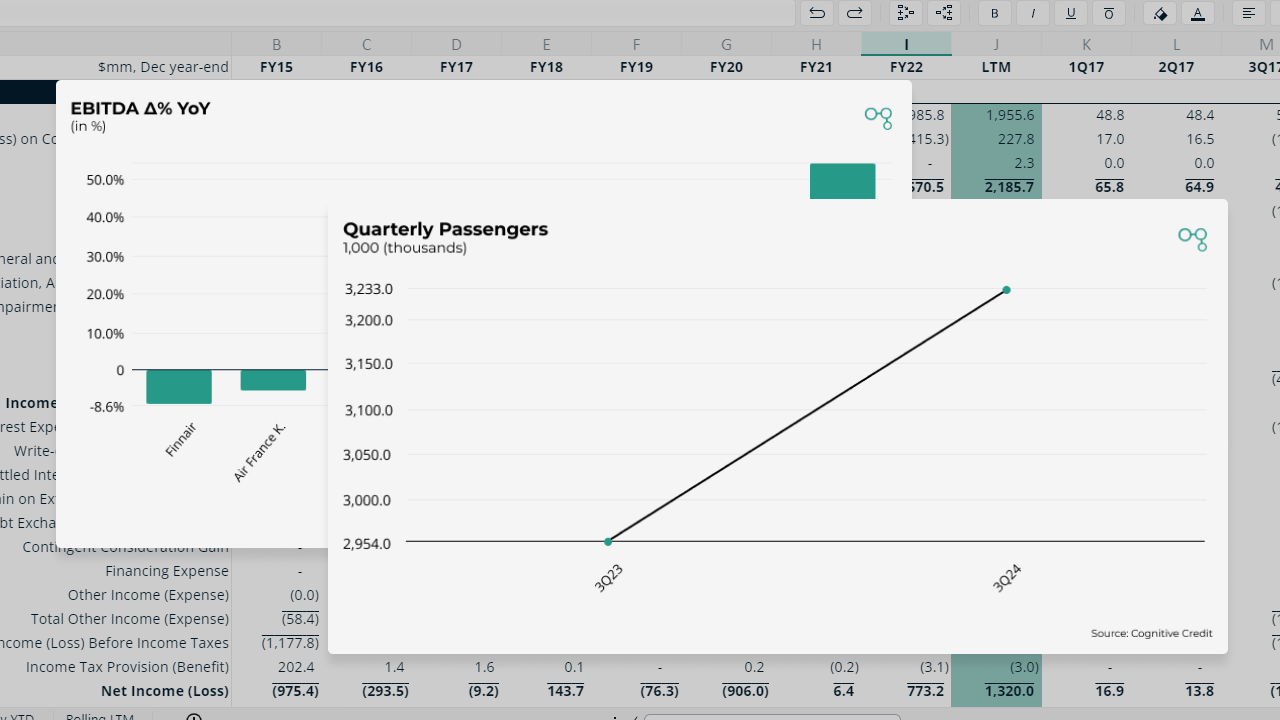Select column L header
This screenshot has height=720, width=1280.
(1177, 44)
